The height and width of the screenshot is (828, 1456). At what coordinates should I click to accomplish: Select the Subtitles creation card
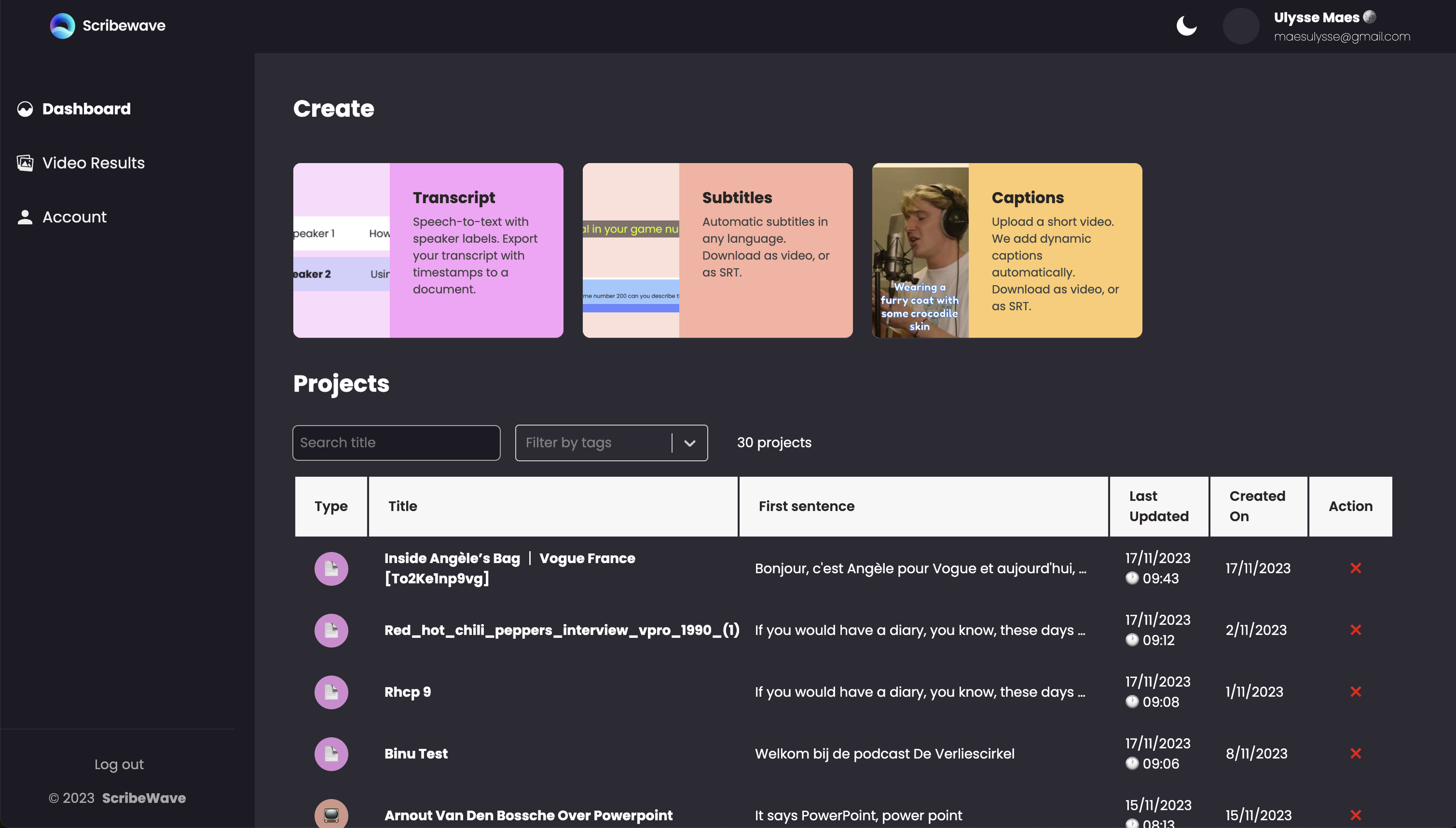pos(717,250)
